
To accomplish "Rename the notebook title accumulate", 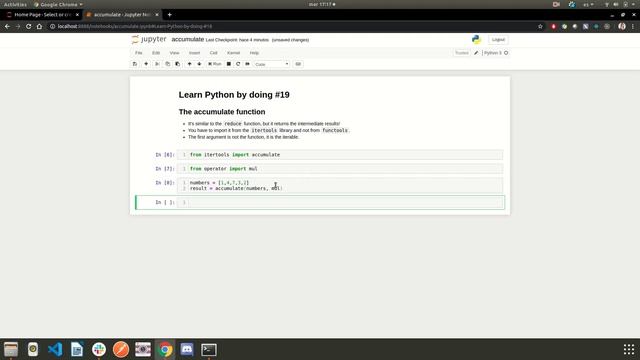I will [x=188, y=39].
